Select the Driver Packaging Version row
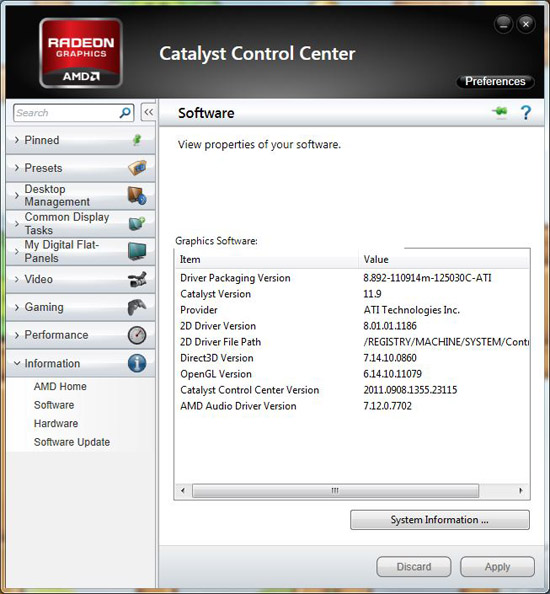Image resolution: width=550 pixels, height=594 pixels. [x=352, y=278]
